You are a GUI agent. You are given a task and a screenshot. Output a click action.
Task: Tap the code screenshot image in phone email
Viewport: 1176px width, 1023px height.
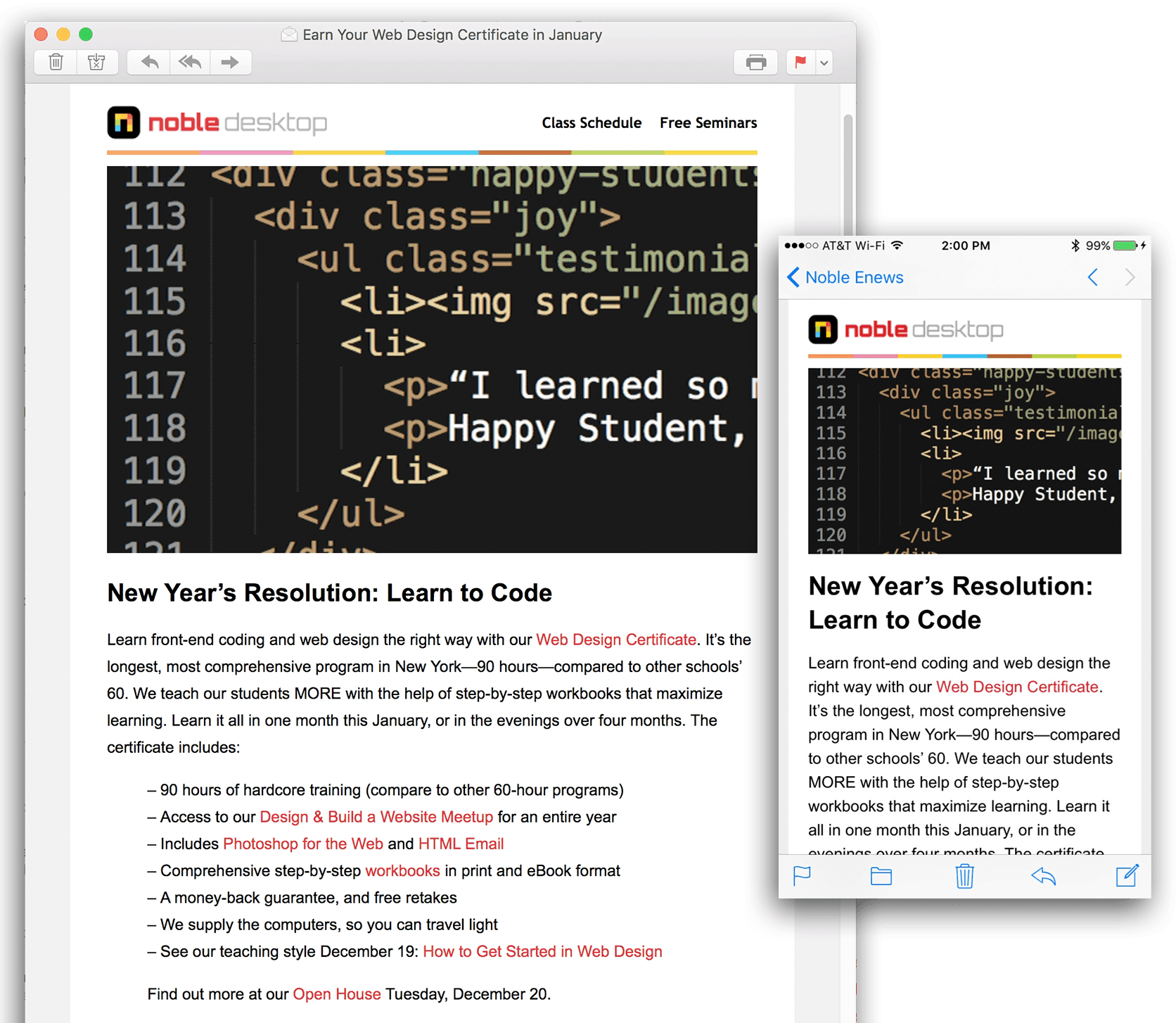(964, 461)
